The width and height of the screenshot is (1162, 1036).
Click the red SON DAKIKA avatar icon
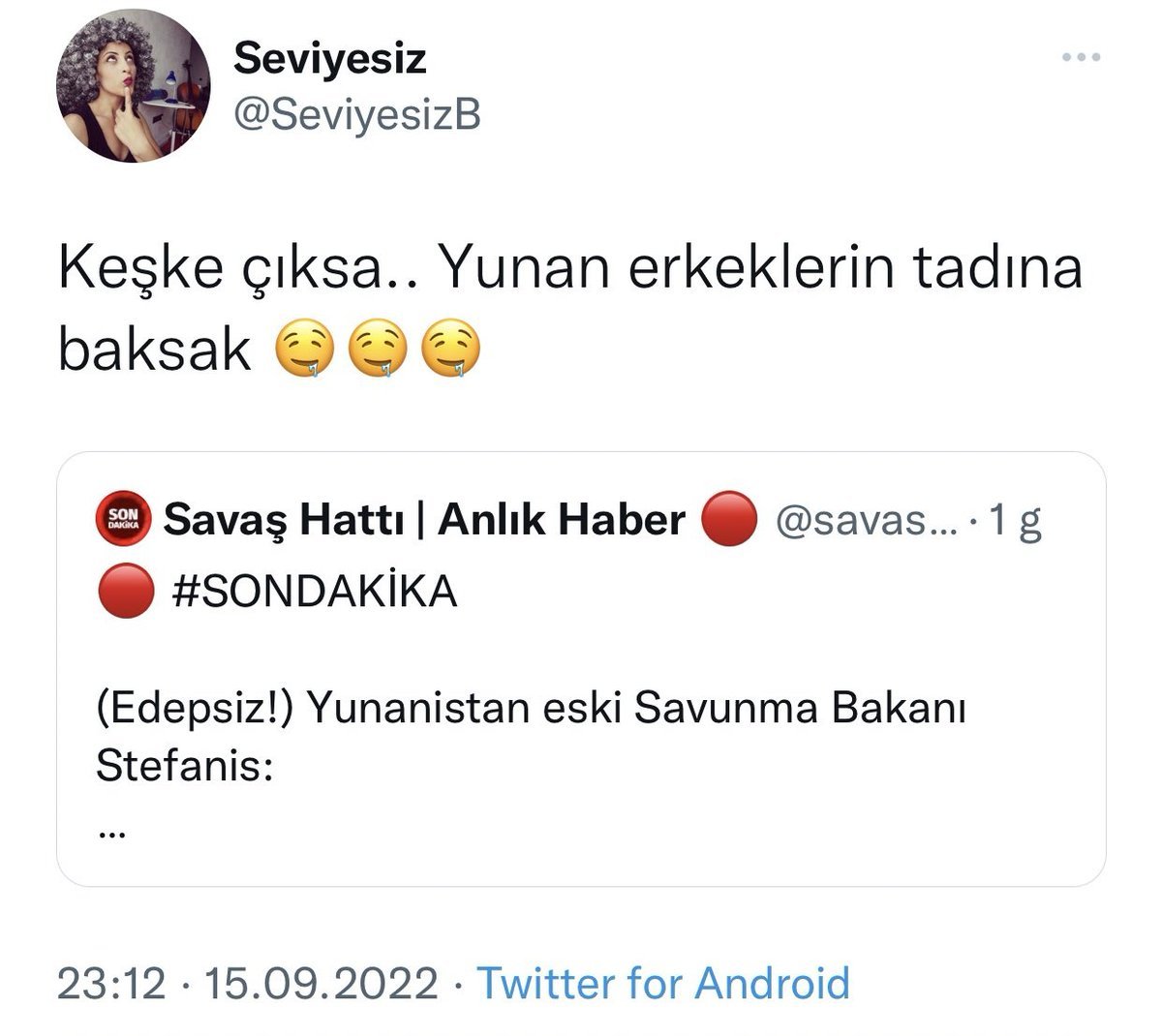coord(122,521)
